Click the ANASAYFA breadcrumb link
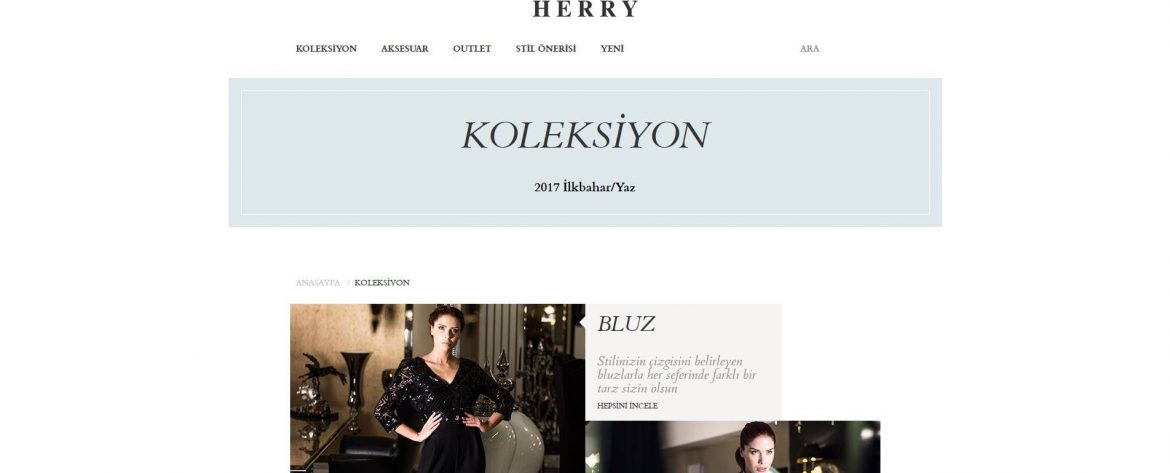This screenshot has height=473, width=1170. coord(318,283)
